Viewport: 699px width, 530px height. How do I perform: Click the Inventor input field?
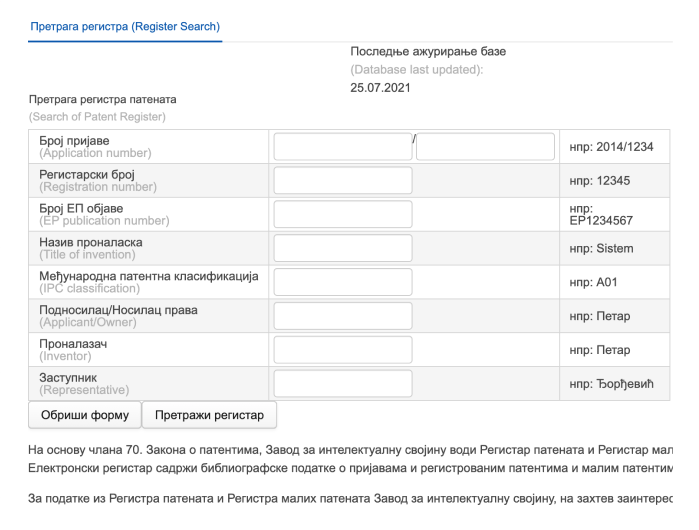342,350
